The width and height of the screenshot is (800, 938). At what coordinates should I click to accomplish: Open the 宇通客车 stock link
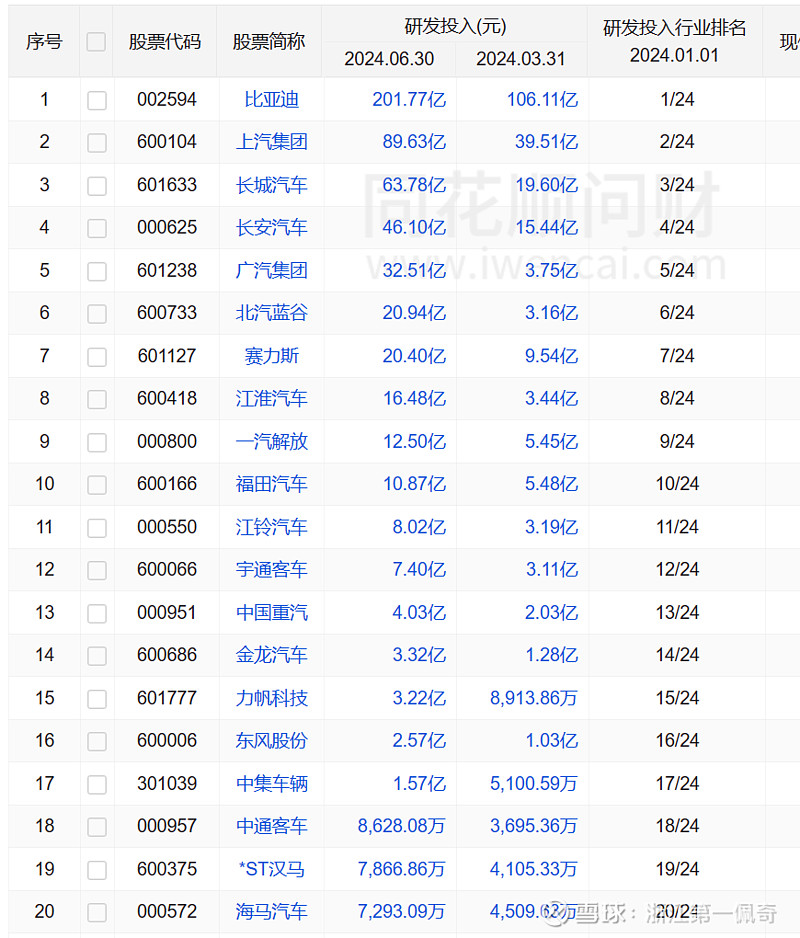tap(272, 570)
